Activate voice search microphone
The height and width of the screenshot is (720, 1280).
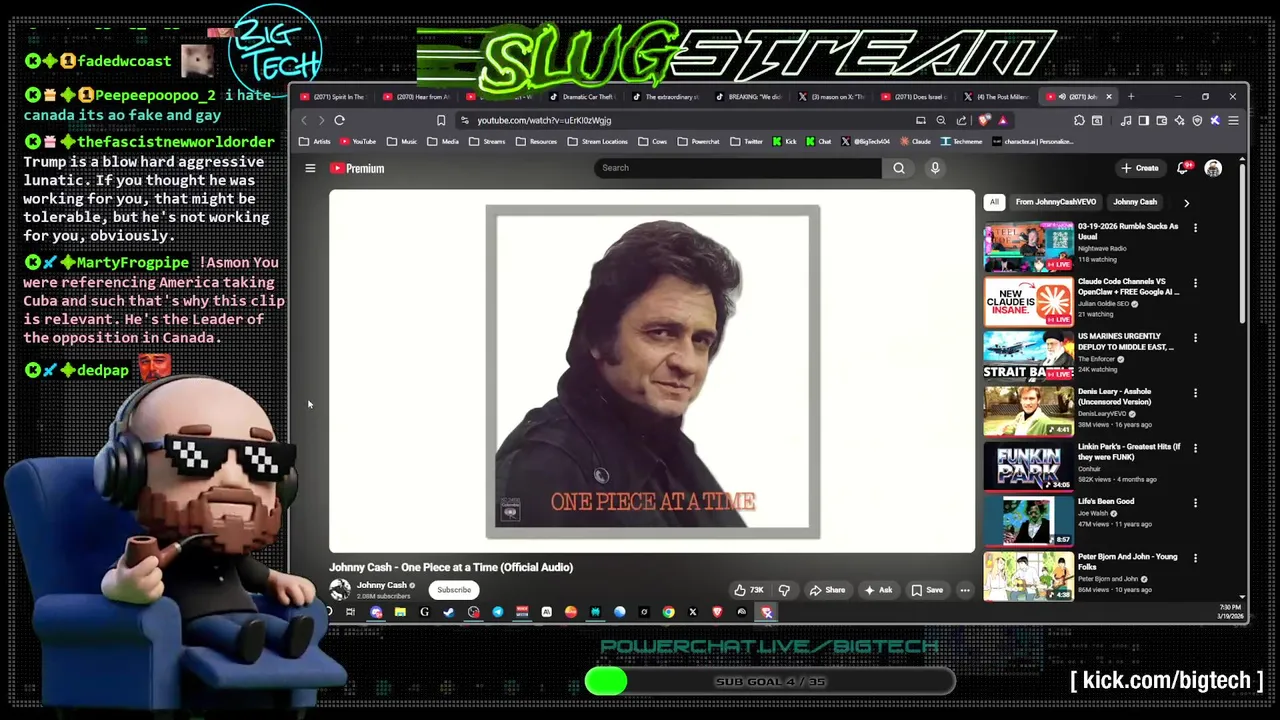935,168
